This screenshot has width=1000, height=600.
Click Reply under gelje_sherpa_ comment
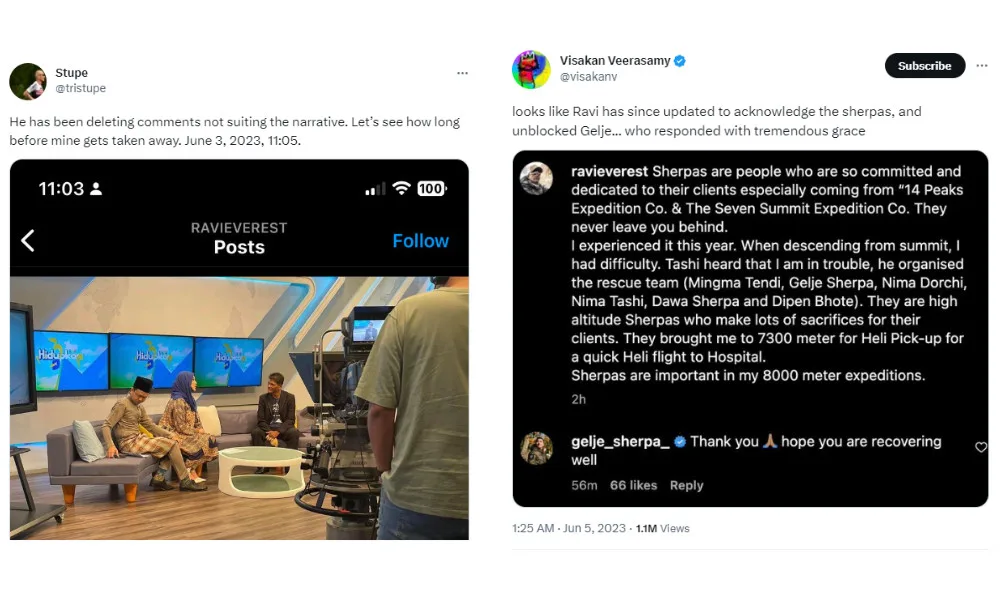[x=686, y=486]
